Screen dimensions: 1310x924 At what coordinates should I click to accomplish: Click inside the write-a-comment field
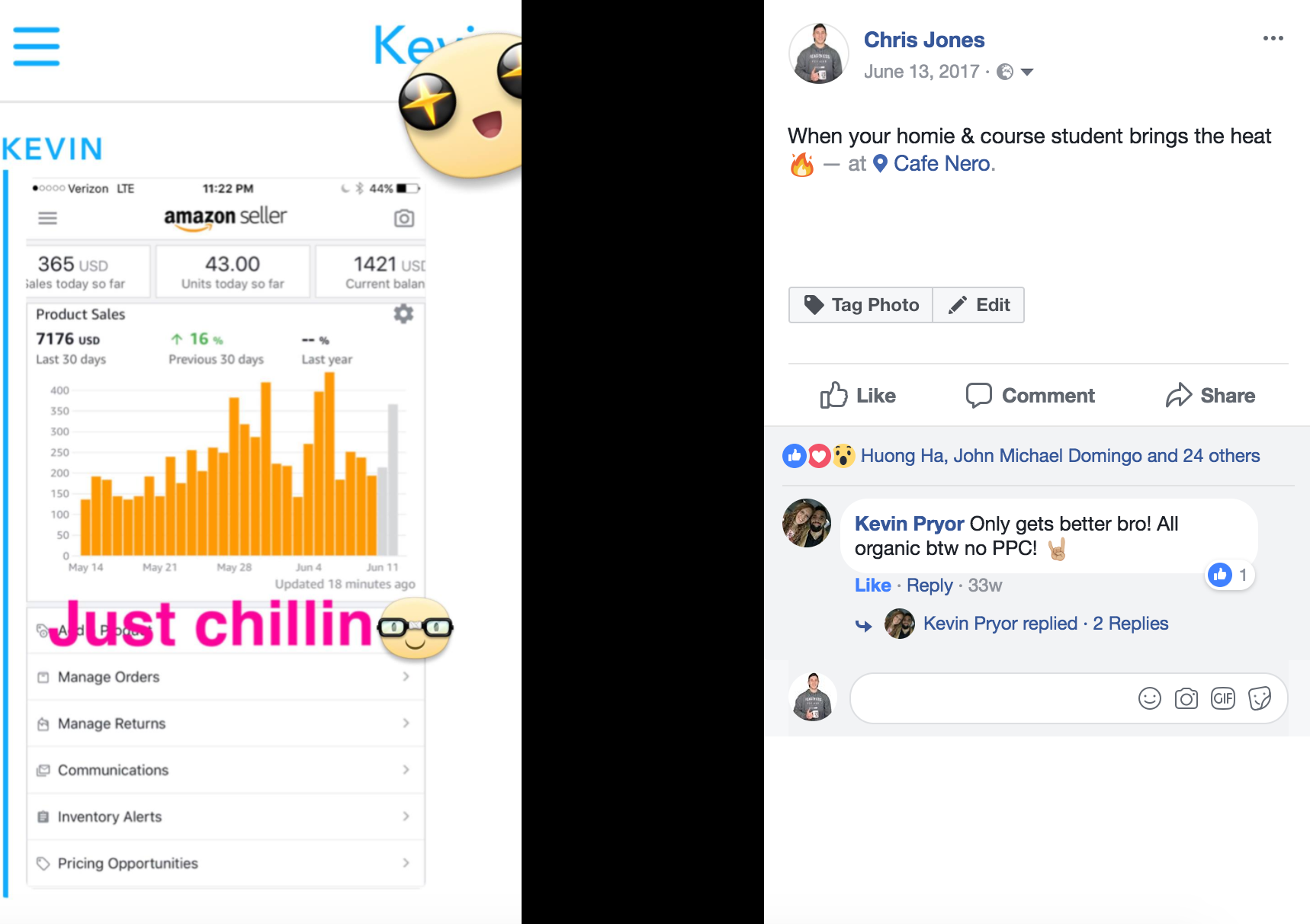tap(991, 698)
